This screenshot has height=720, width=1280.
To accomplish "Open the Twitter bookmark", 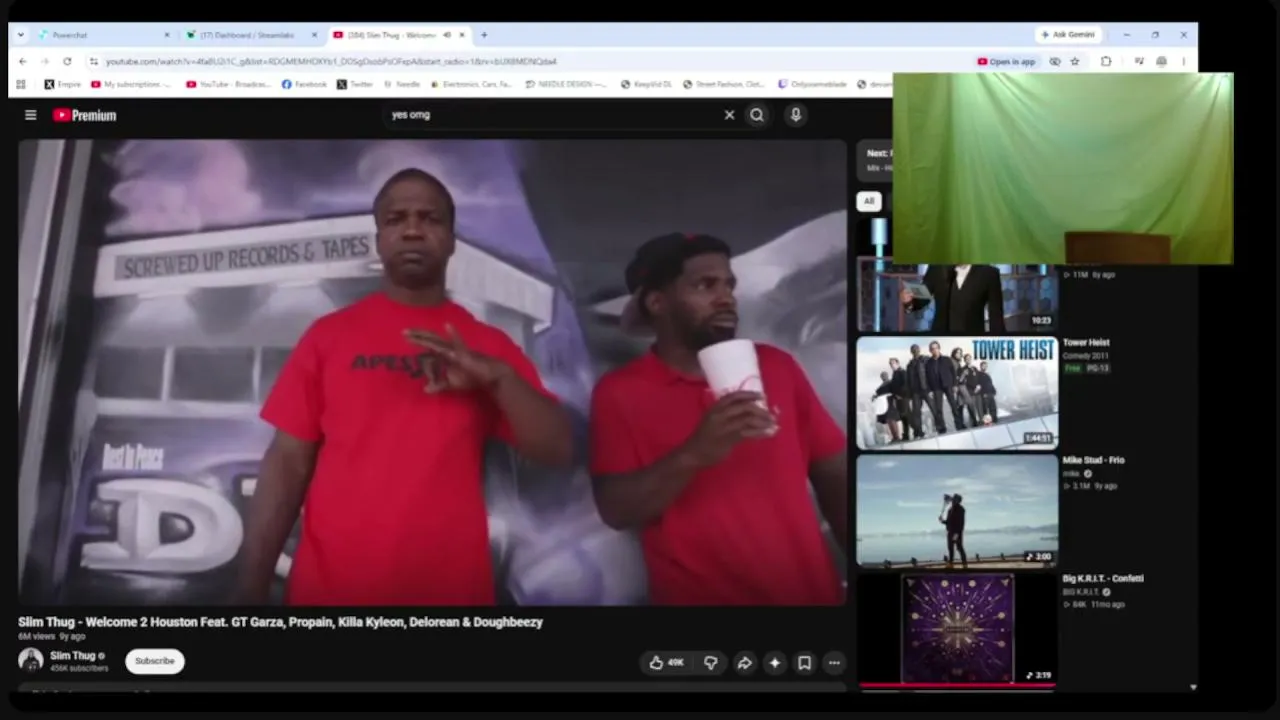I will pyautogui.click(x=355, y=85).
